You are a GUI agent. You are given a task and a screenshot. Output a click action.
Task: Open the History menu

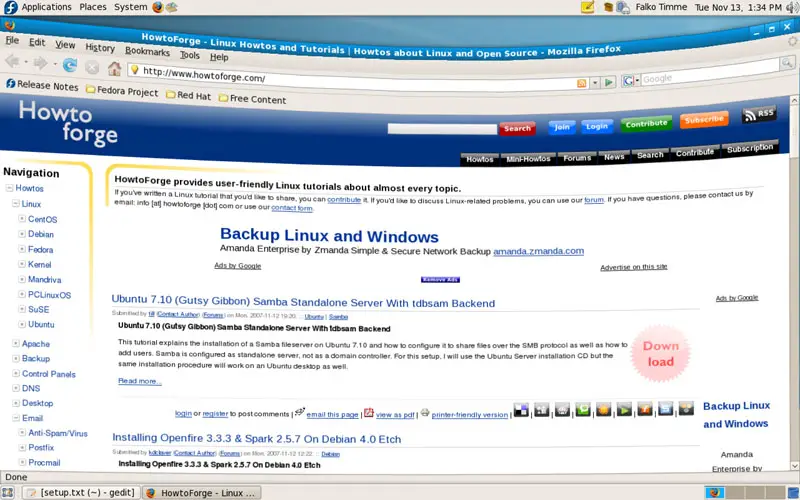click(100, 47)
